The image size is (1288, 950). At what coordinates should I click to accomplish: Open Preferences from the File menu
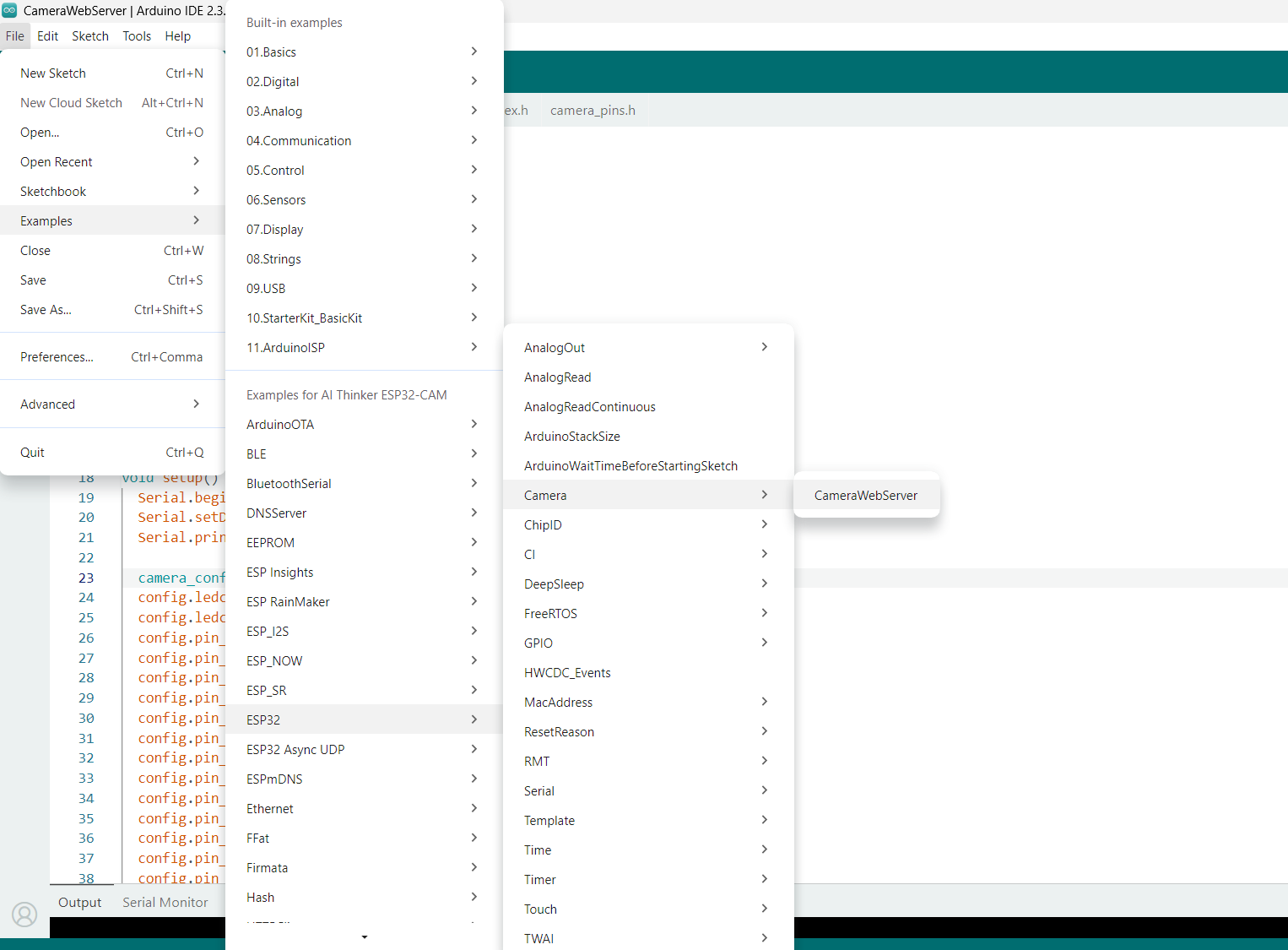tap(57, 356)
